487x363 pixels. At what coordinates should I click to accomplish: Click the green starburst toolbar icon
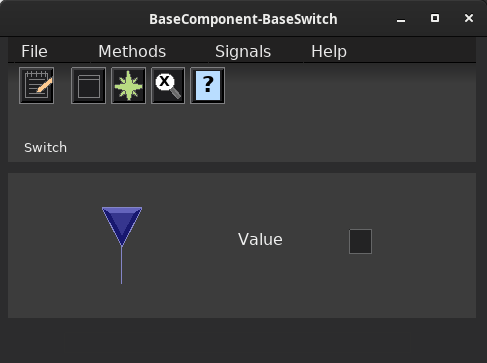[128, 86]
